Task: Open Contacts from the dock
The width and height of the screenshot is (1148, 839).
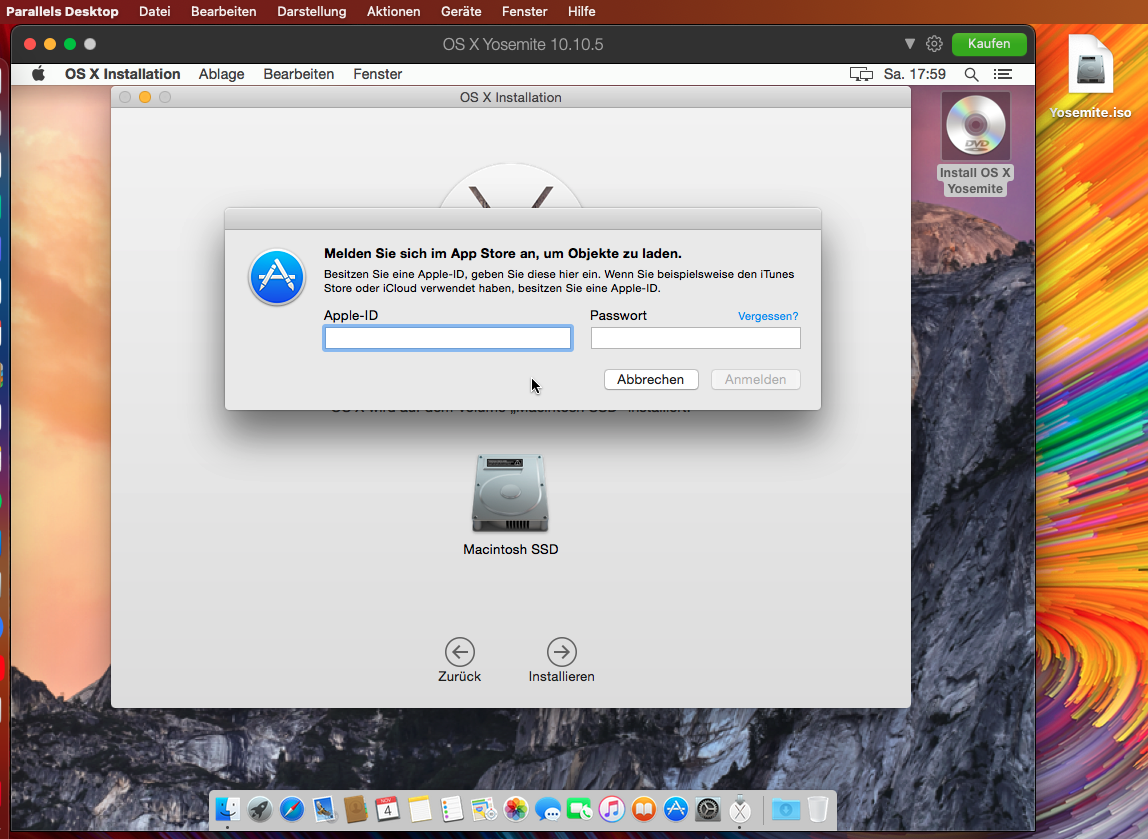Action: 356,809
